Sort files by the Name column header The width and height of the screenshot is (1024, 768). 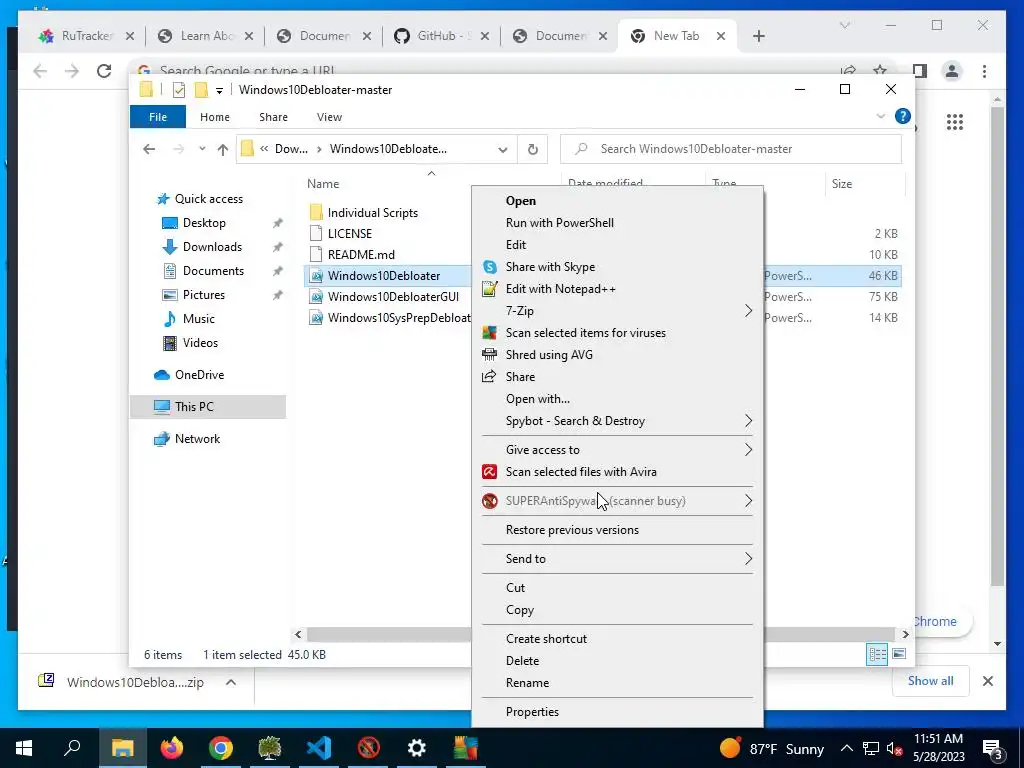point(323,184)
